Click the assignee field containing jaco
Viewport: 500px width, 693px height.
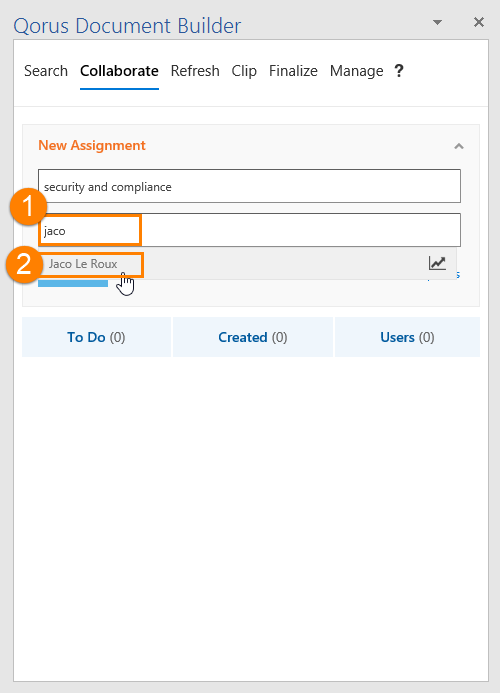(249, 230)
